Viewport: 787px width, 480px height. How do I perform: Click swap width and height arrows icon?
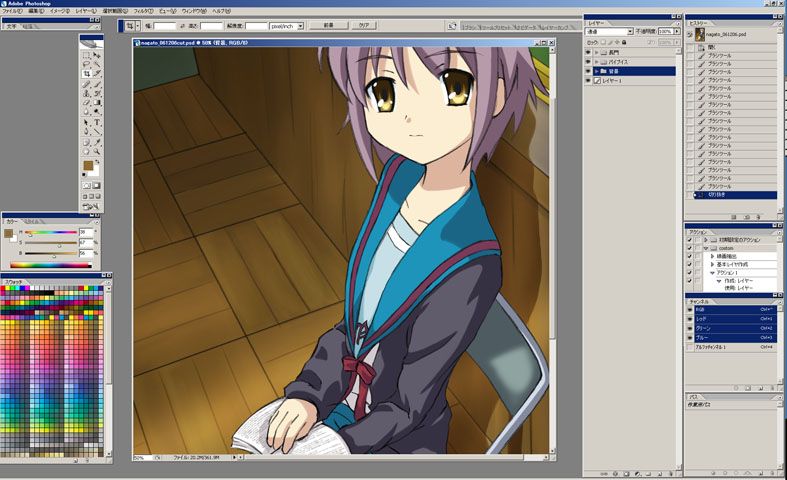tap(182, 26)
